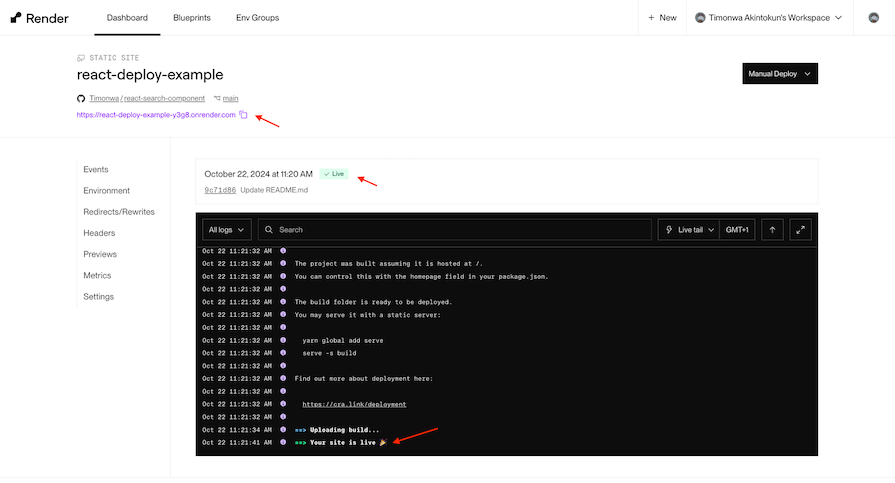Open commit 9c71d86 link
895x483 pixels.
click(x=220, y=189)
